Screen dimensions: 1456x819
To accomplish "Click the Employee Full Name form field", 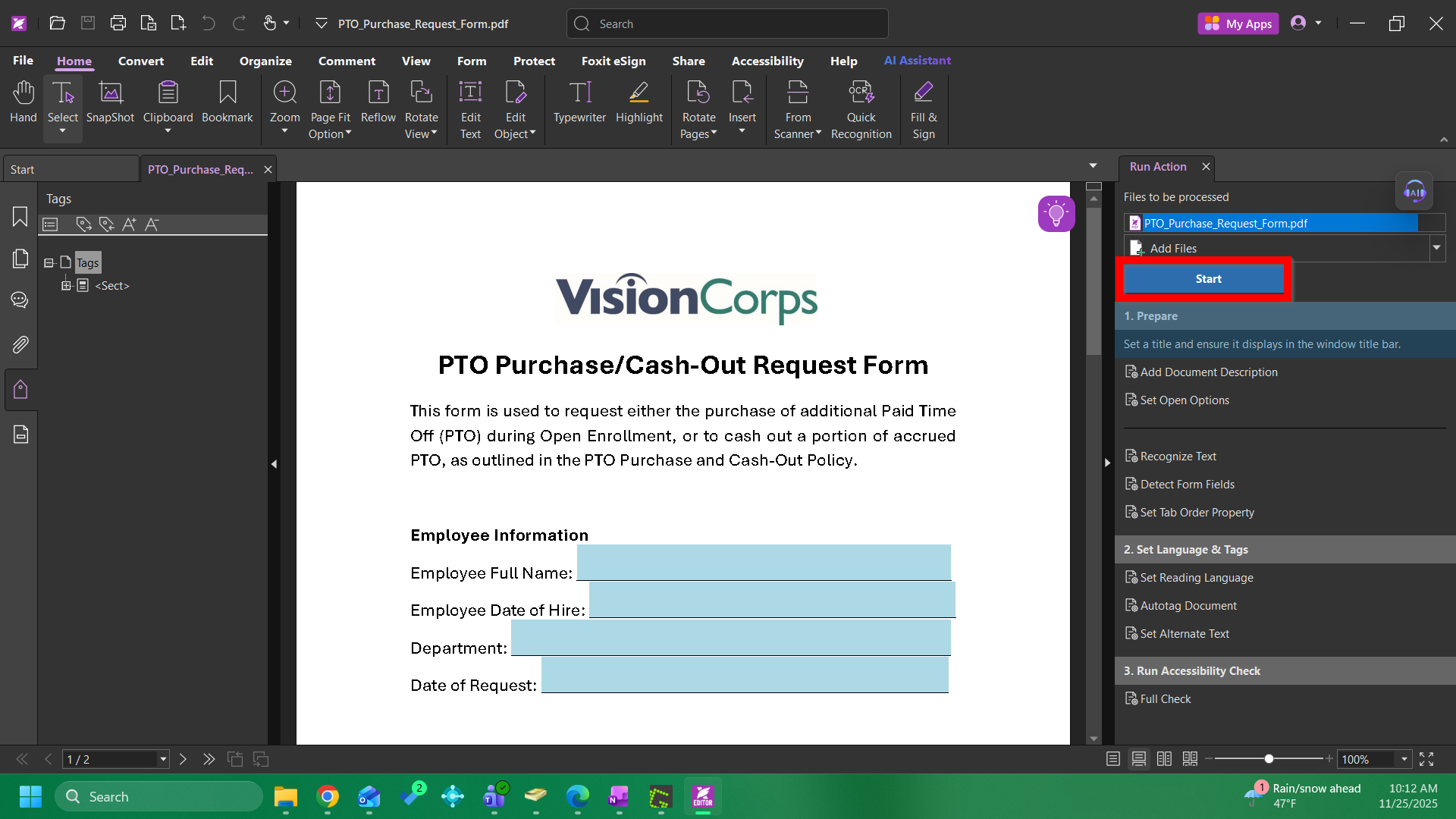I will 763,563.
